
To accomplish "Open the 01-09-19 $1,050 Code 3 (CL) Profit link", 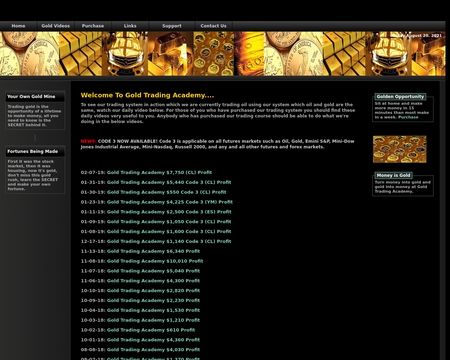I will 169,222.
